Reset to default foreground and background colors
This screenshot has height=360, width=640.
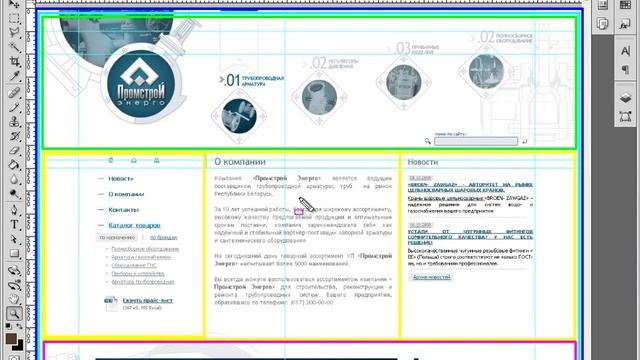8,326
